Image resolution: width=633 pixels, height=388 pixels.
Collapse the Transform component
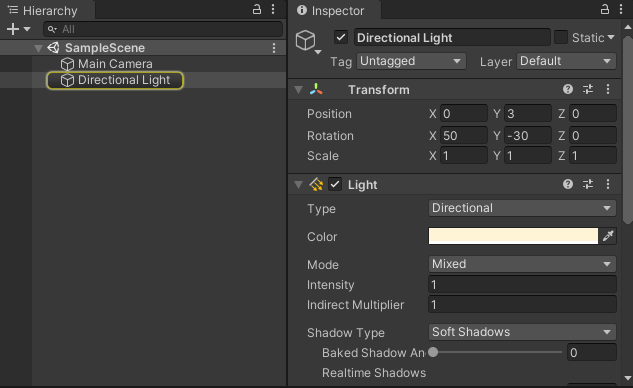(299, 90)
